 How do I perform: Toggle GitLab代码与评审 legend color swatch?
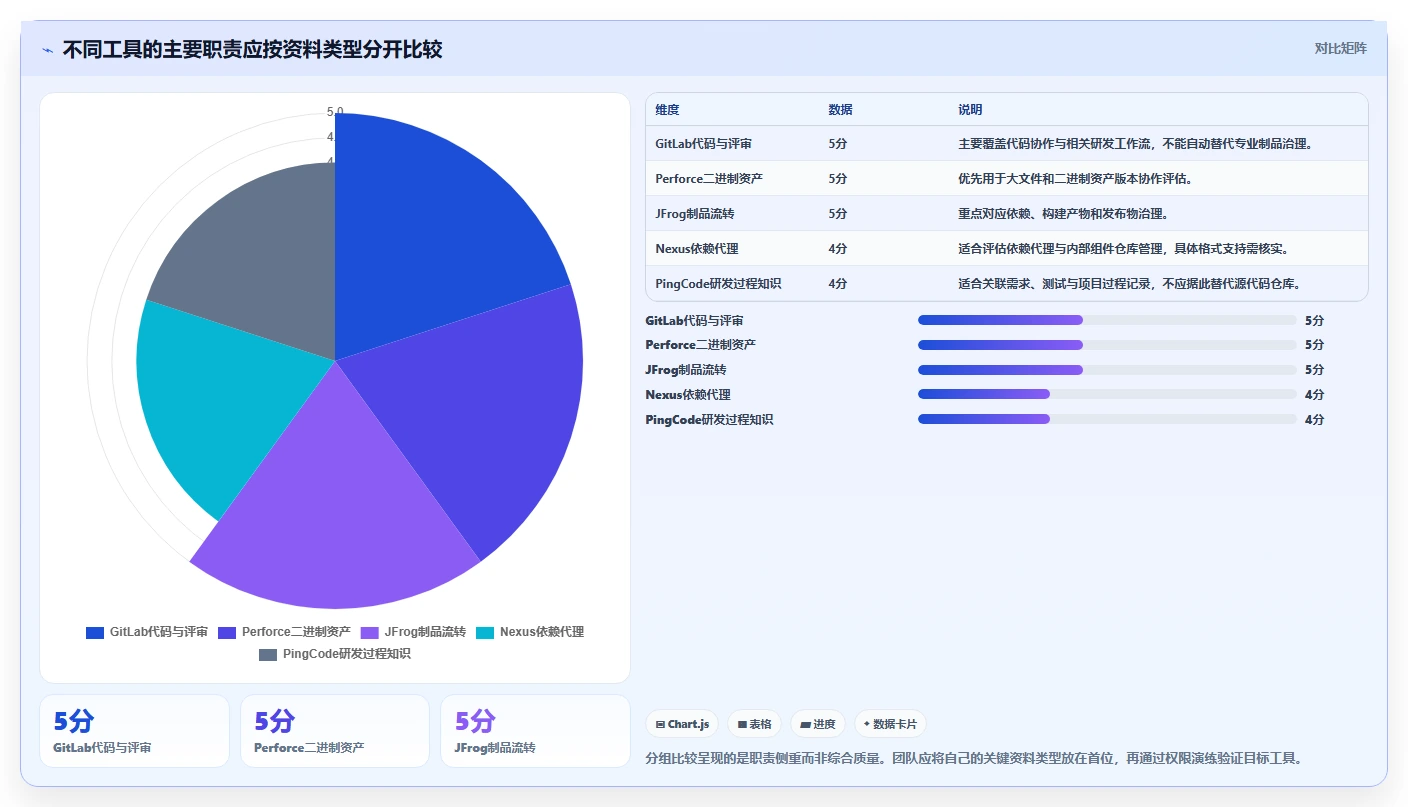95,632
